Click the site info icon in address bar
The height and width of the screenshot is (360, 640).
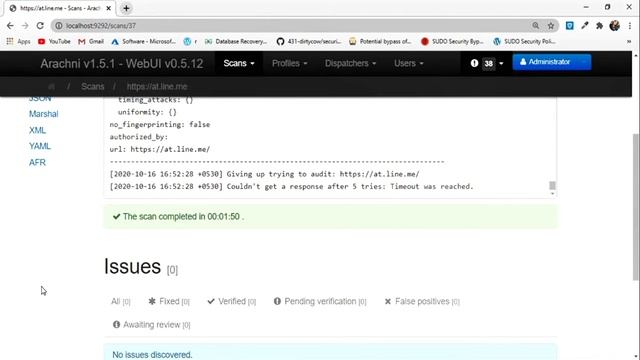click(59, 26)
